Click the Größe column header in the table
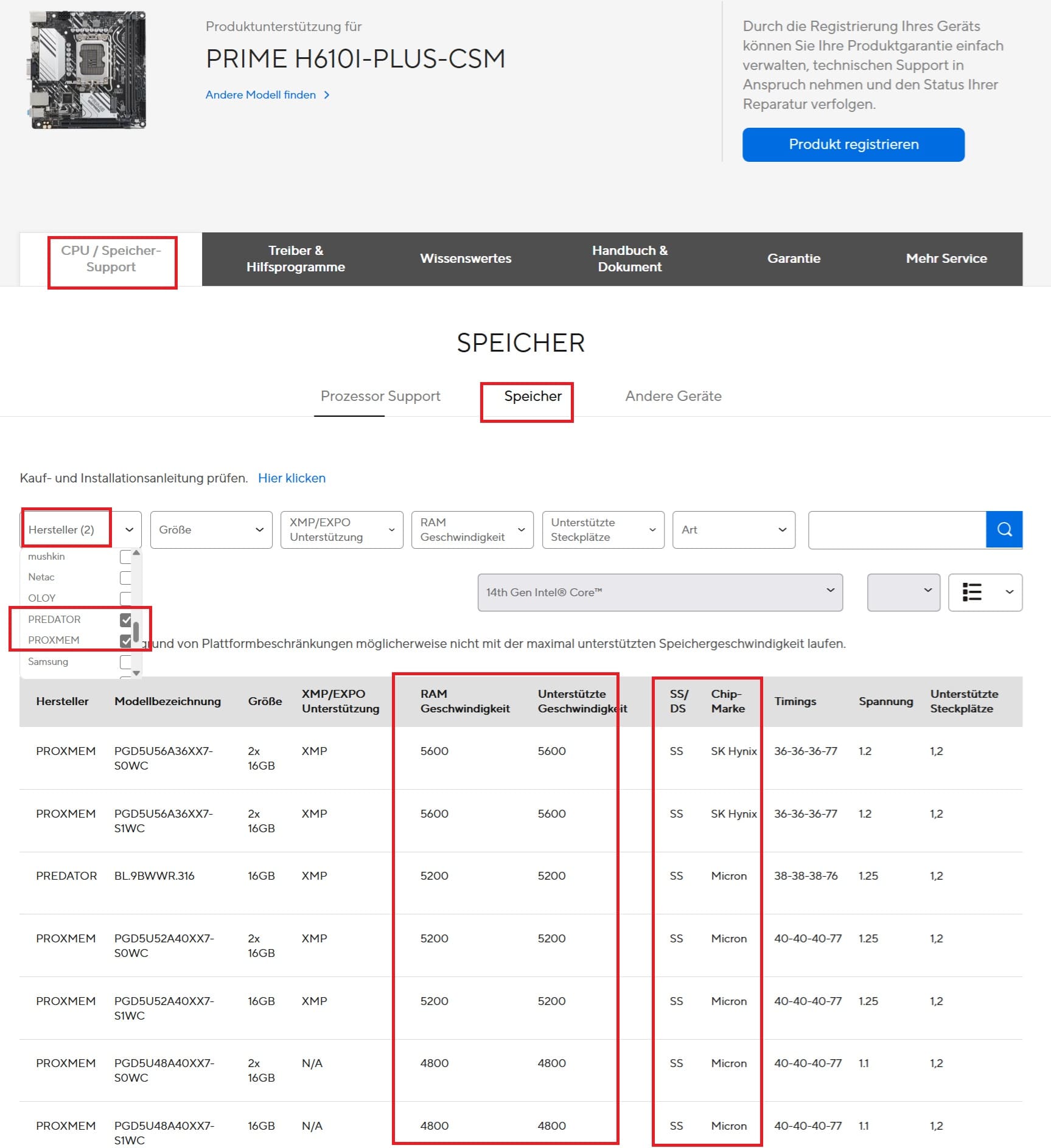Image resolution: width=1051 pixels, height=1148 pixels. click(x=265, y=701)
